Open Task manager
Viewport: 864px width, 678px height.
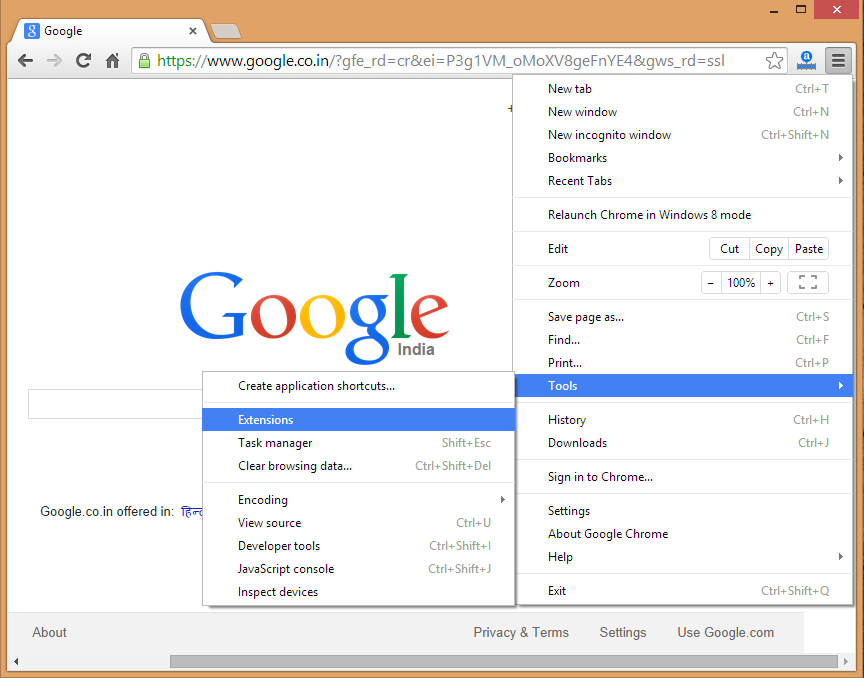[x=359, y=443]
